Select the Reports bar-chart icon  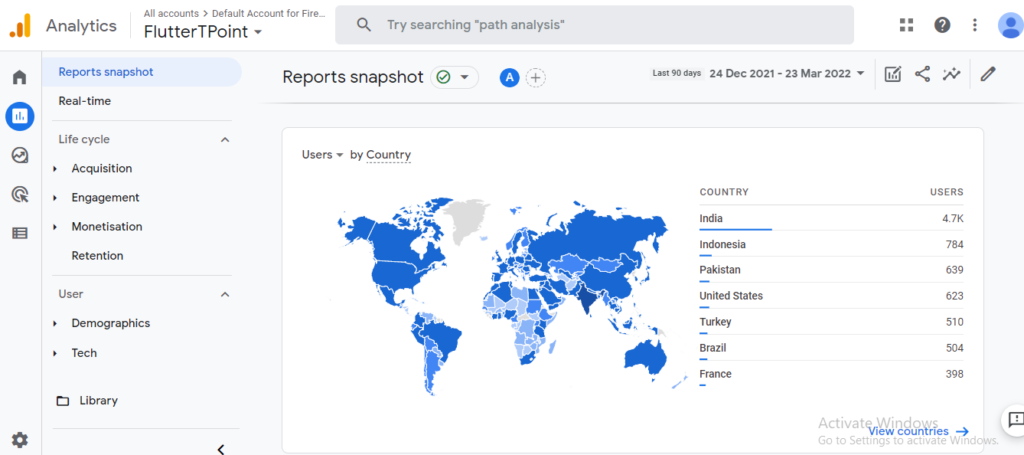coord(20,116)
